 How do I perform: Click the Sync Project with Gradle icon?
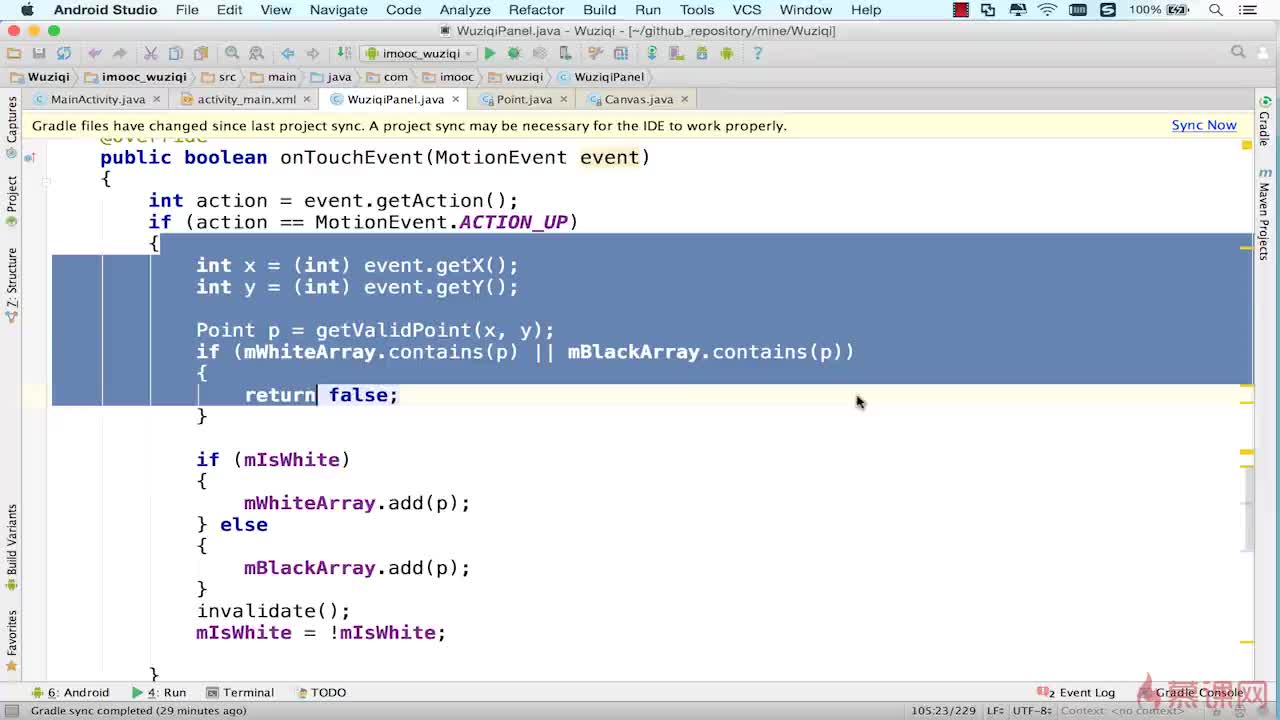click(x=652, y=53)
